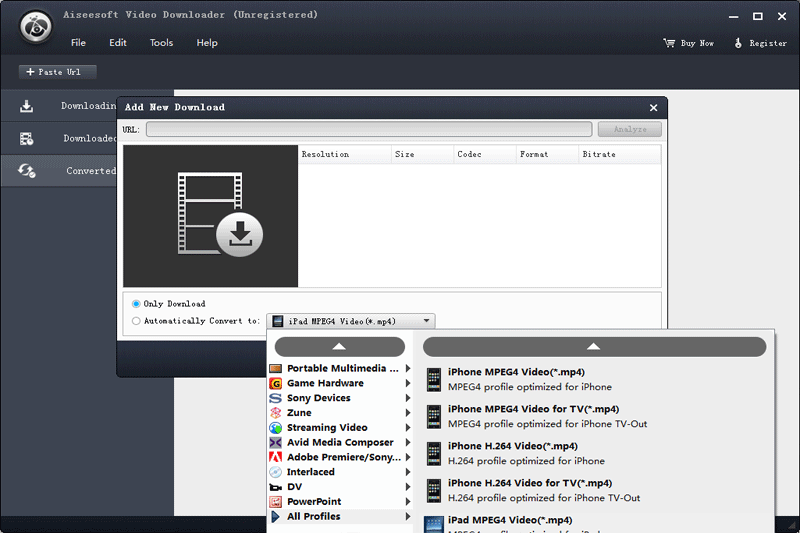Click the category list scroll-up button

click(340, 347)
